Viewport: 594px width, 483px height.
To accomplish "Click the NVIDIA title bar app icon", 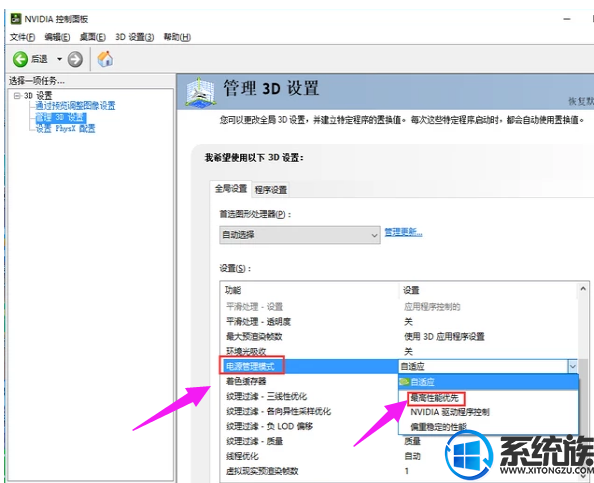I will 16,19.
